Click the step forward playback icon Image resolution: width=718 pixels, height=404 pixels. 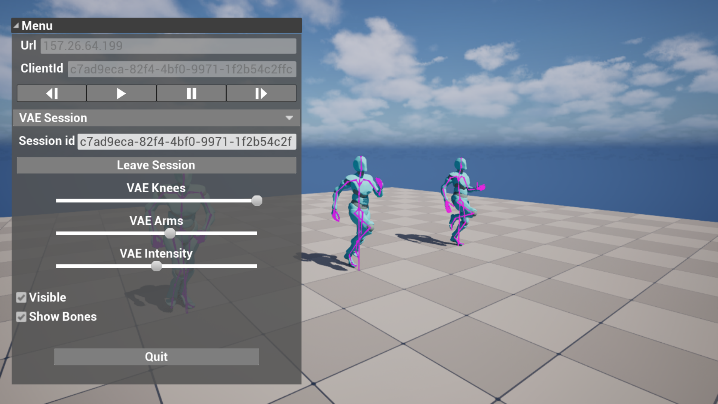(261, 93)
